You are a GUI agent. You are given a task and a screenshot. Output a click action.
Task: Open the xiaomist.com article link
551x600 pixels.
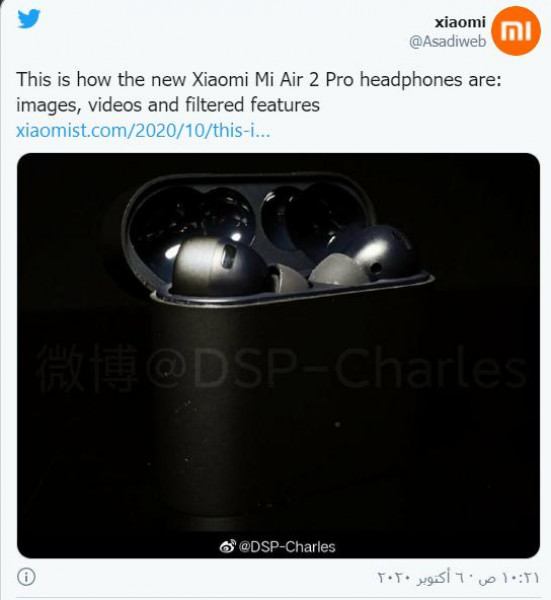[143, 130]
